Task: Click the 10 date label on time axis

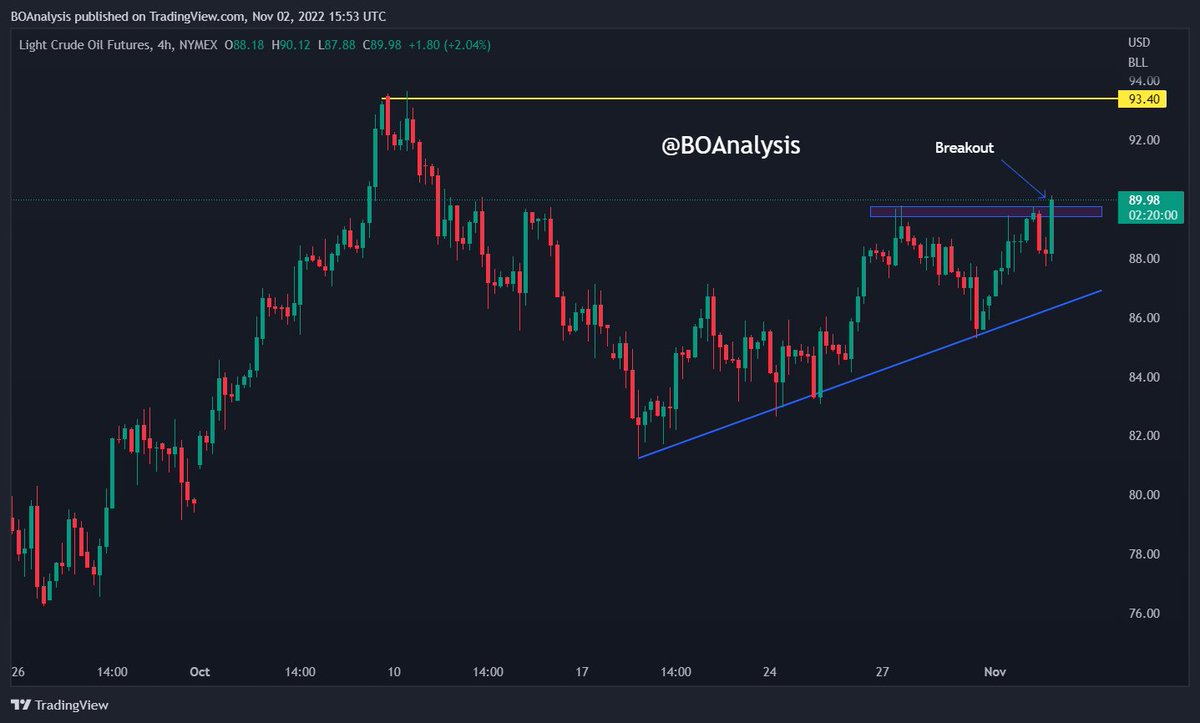Action: [x=394, y=672]
